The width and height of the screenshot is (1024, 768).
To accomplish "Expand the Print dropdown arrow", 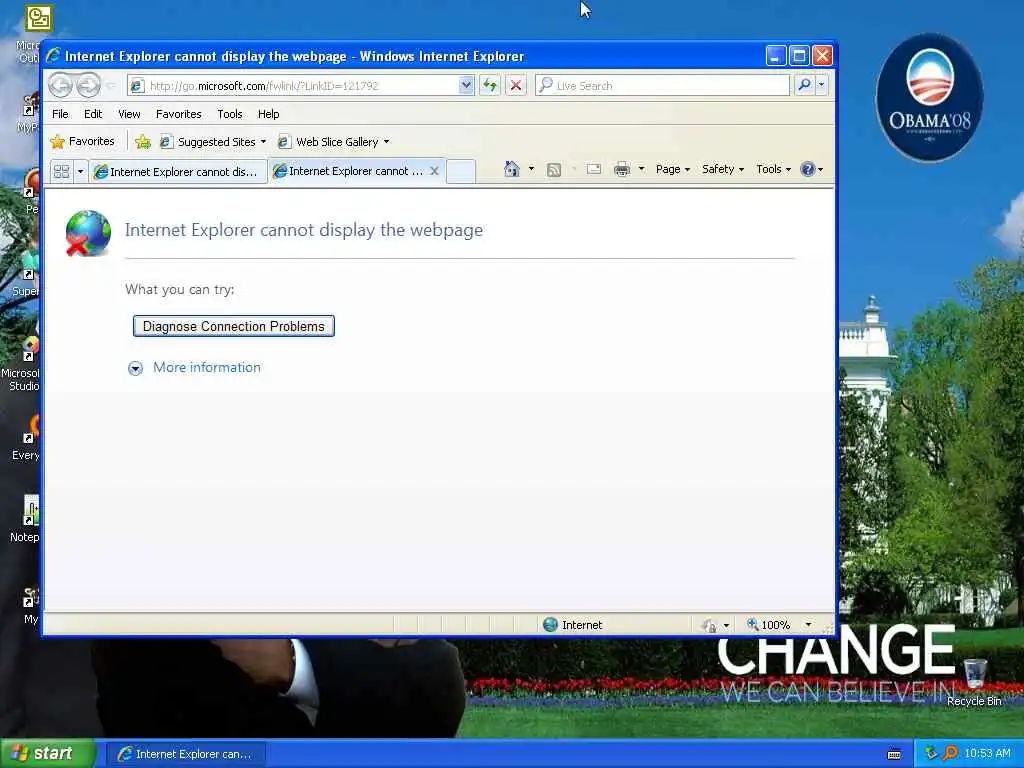I will pyautogui.click(x=641, y=169).
